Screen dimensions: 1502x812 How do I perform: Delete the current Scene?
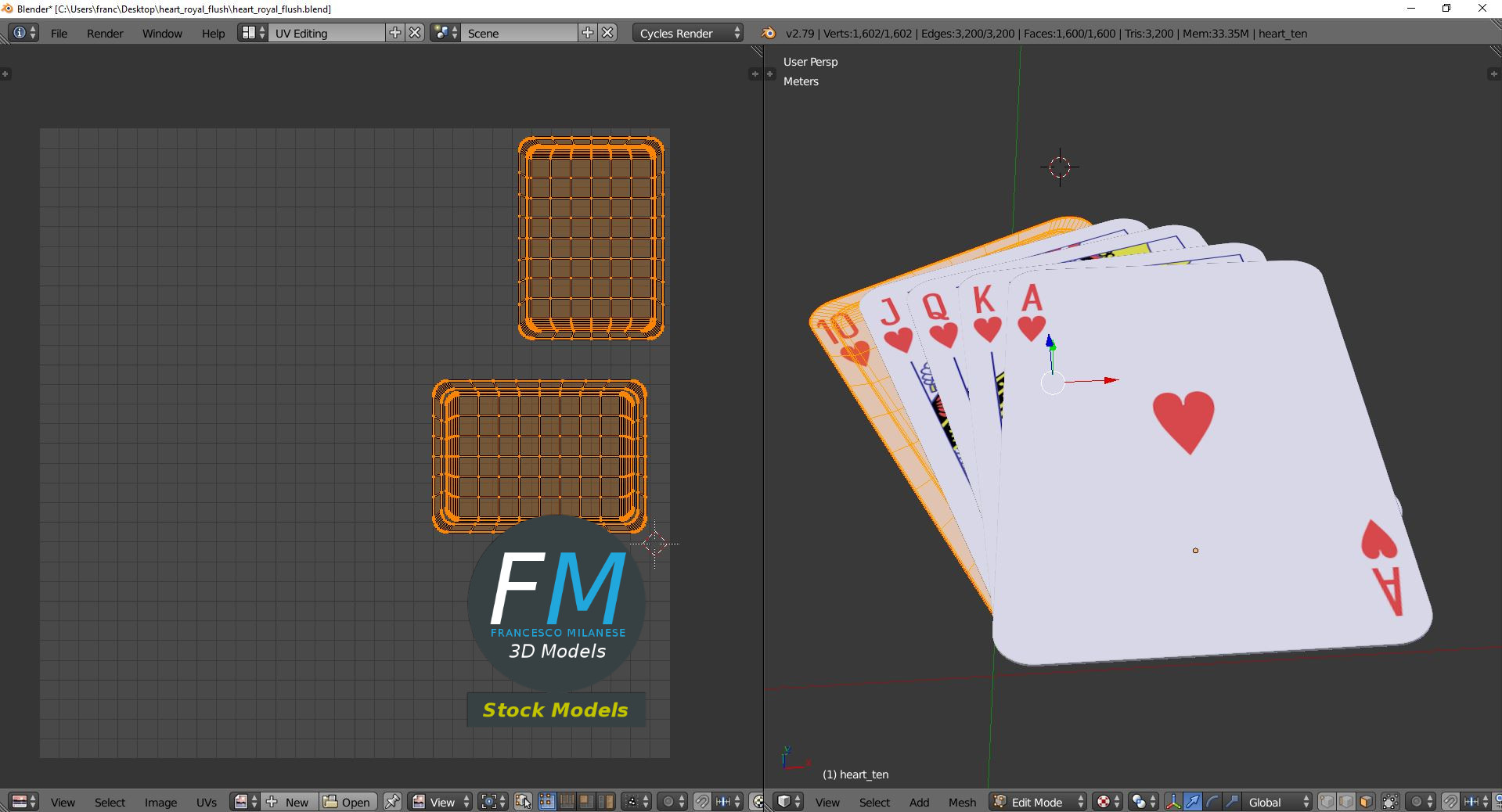click(x=608, y=33)
